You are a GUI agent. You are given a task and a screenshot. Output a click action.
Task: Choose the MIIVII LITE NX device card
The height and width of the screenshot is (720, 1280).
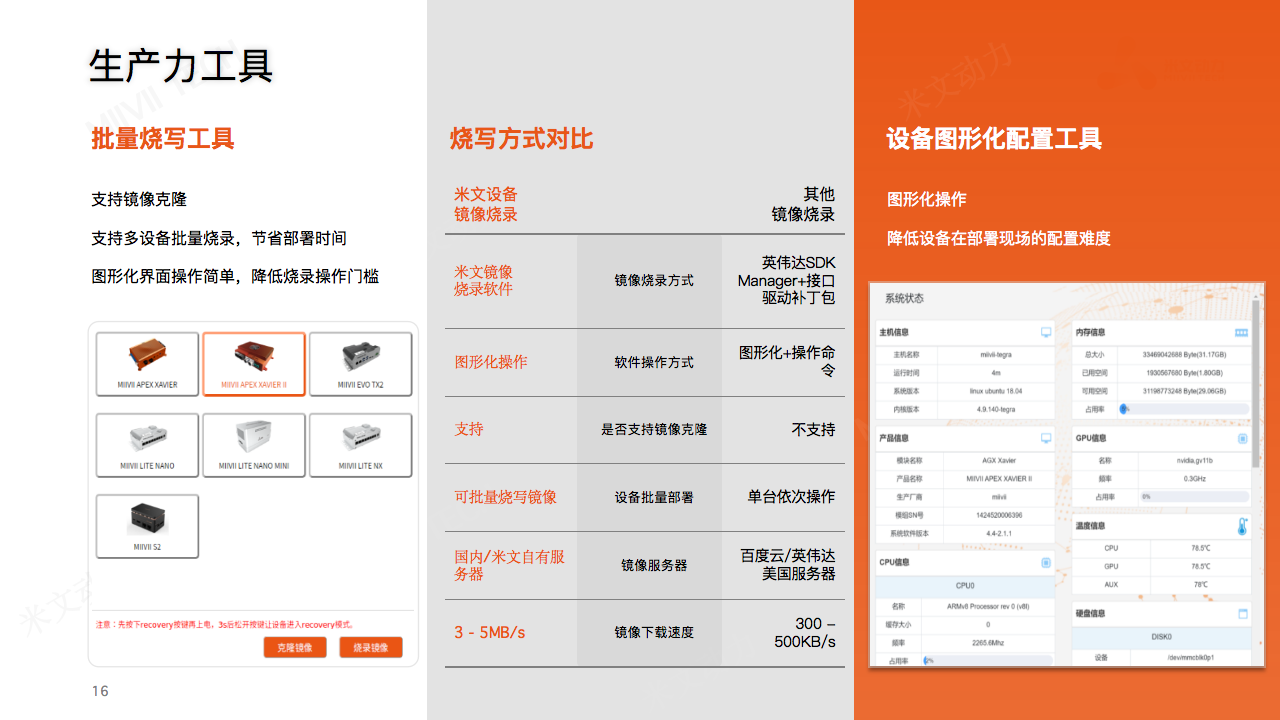coord(361,446)
